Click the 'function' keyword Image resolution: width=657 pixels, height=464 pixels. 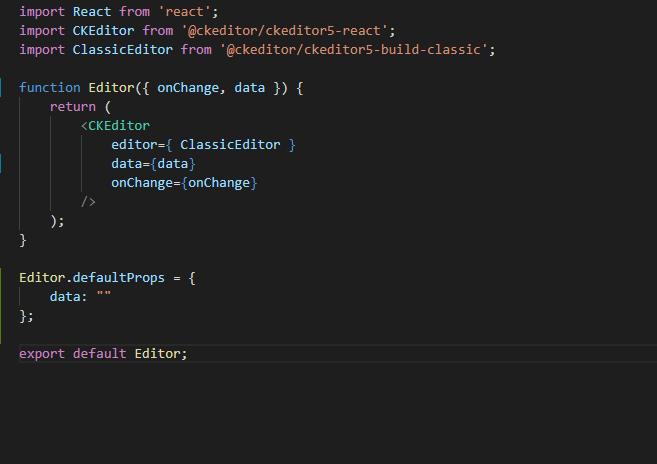(50, 88)
